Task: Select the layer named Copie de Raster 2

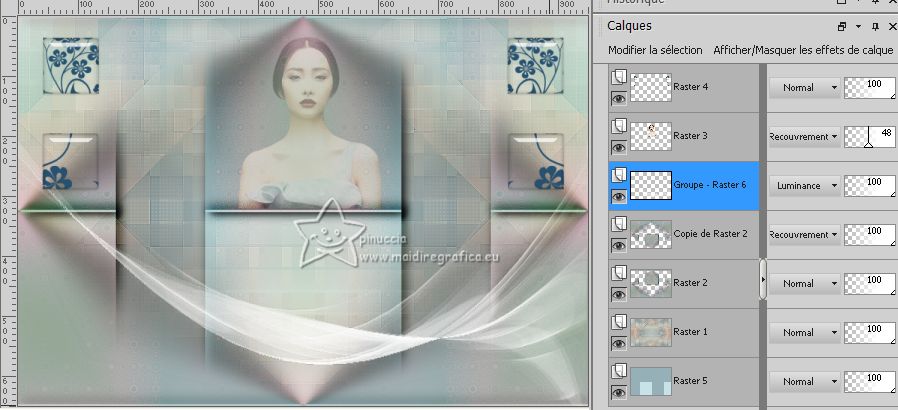Action: coord(710,234)
